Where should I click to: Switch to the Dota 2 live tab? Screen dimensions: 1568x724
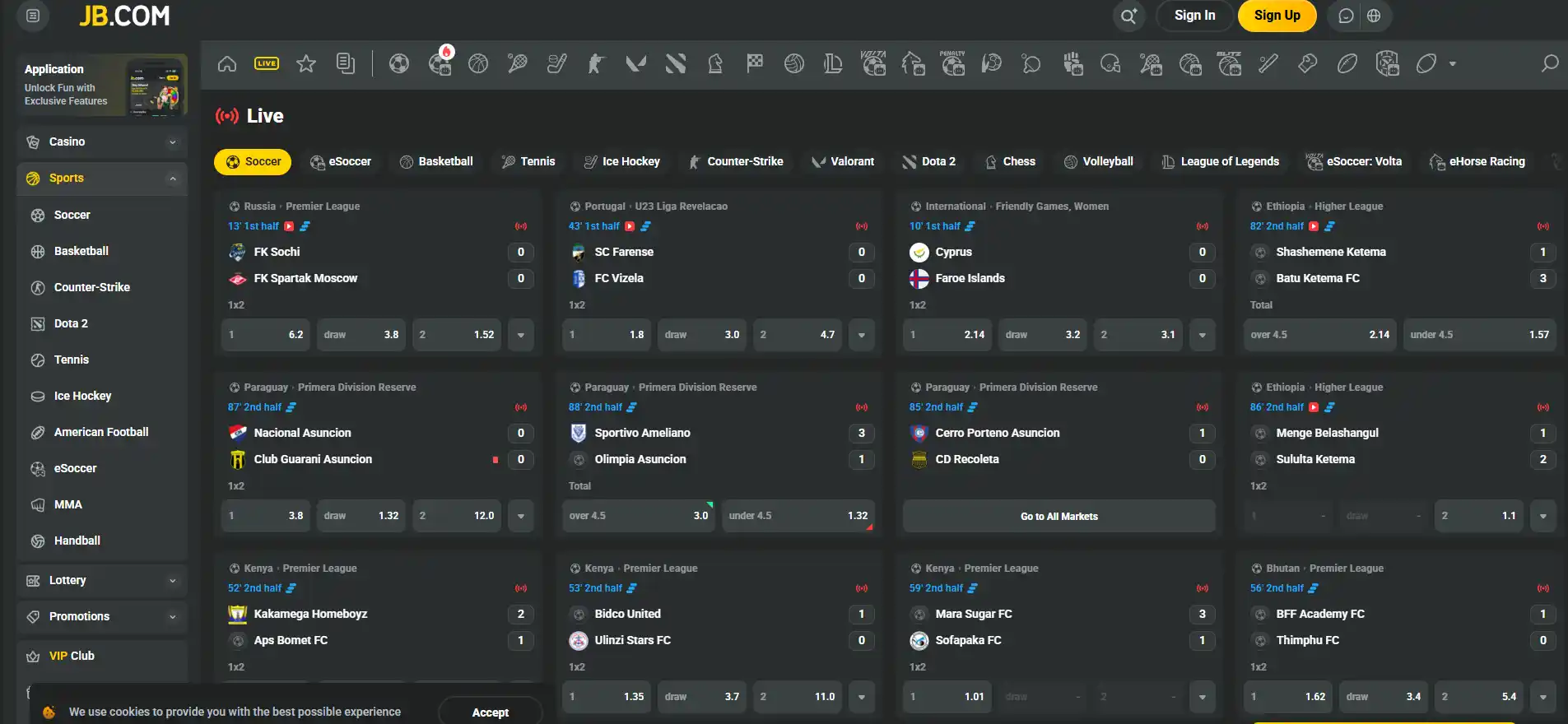pyautogui.click(x=929, y=162)
